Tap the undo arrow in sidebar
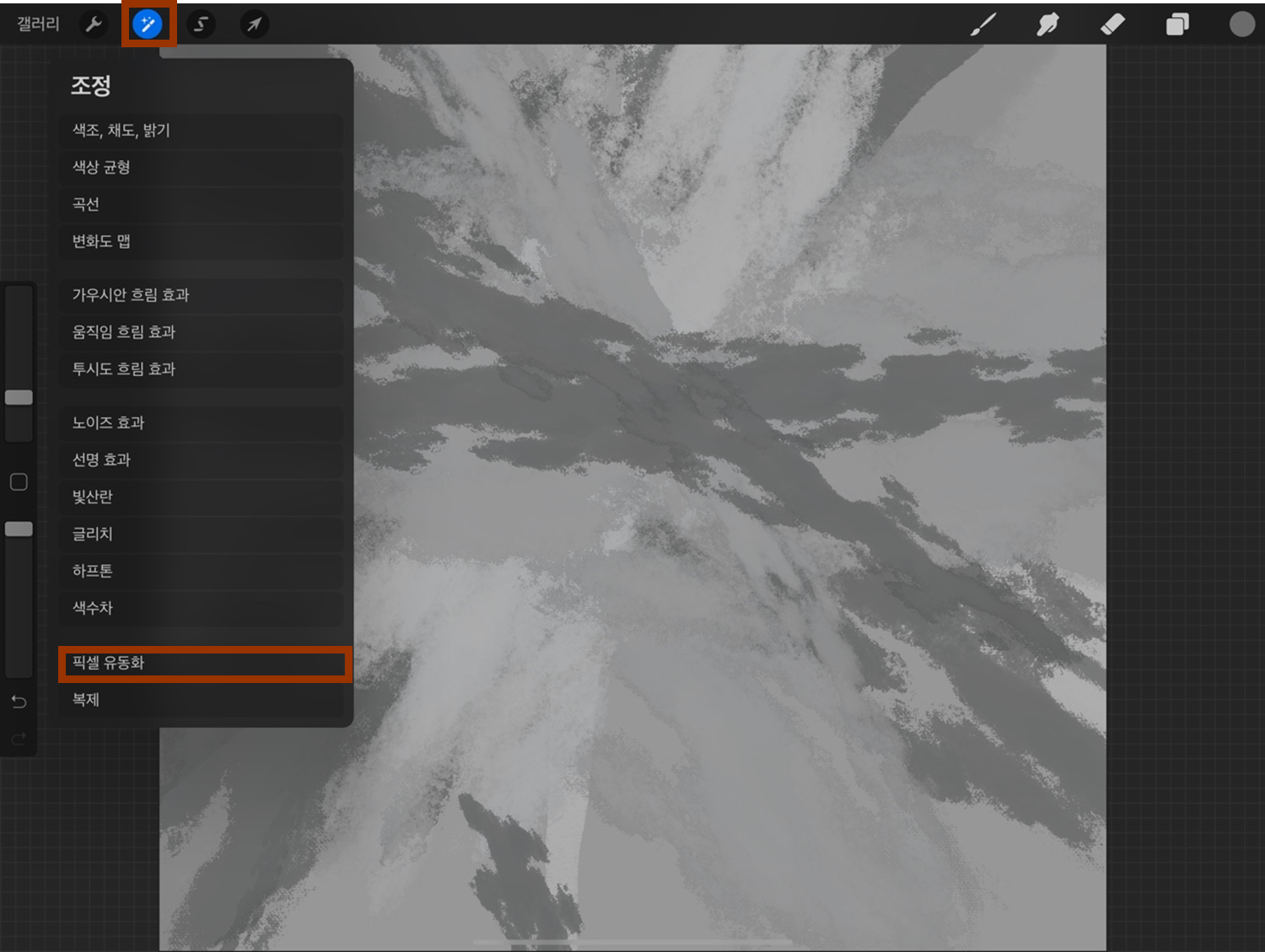This screenshot has width=1265, height=952. [x=19, y=702]
